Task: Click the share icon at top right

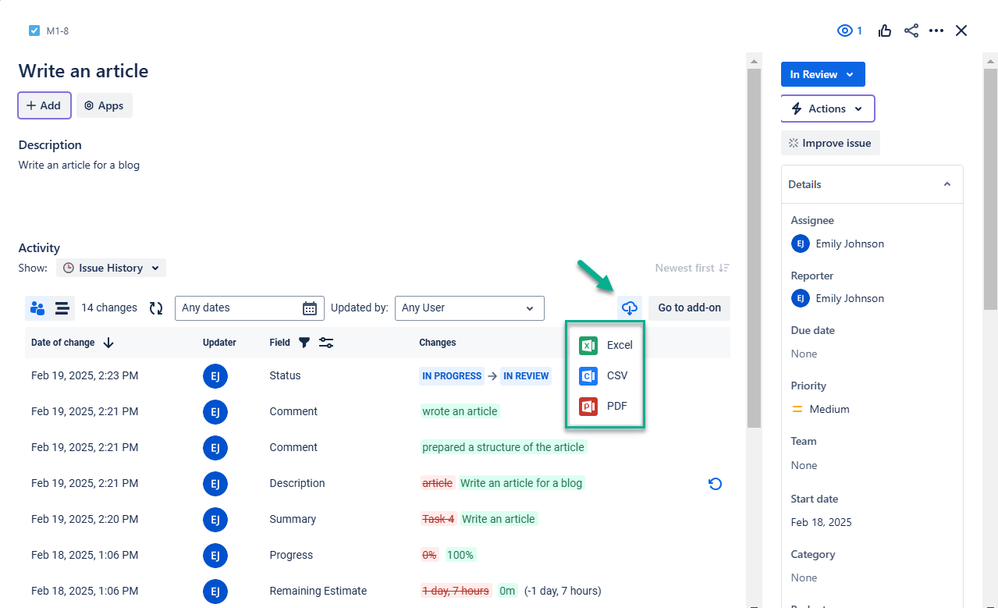Action: (911, 30)
